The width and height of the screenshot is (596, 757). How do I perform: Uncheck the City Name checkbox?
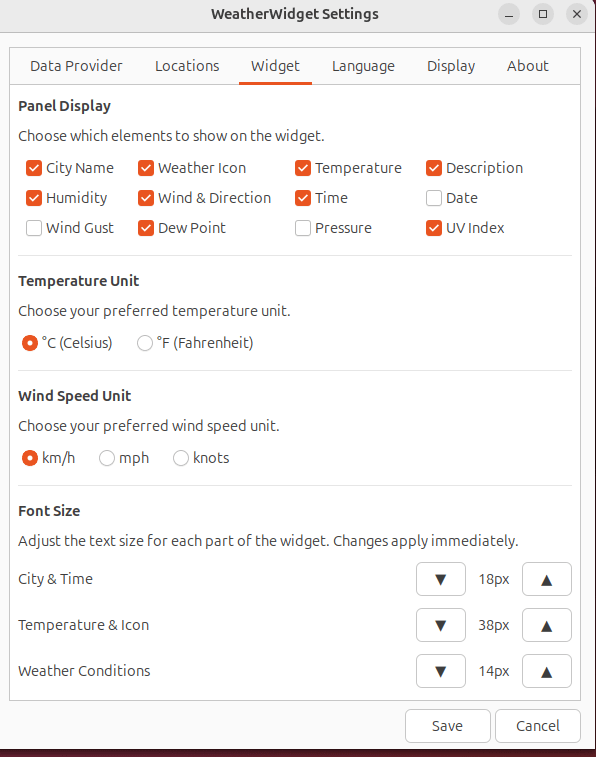click(x=34, y=168)
